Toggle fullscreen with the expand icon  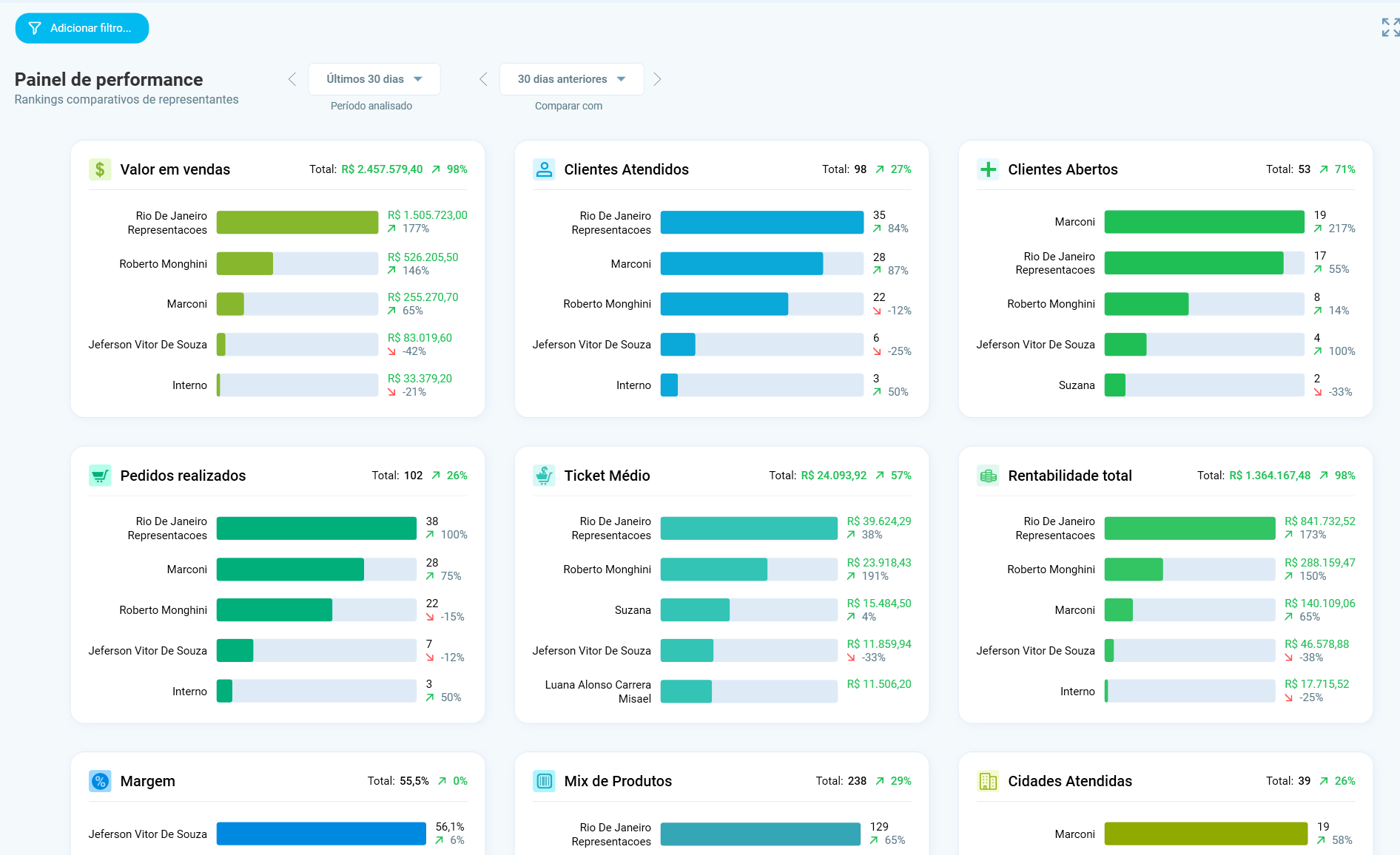1390,27
